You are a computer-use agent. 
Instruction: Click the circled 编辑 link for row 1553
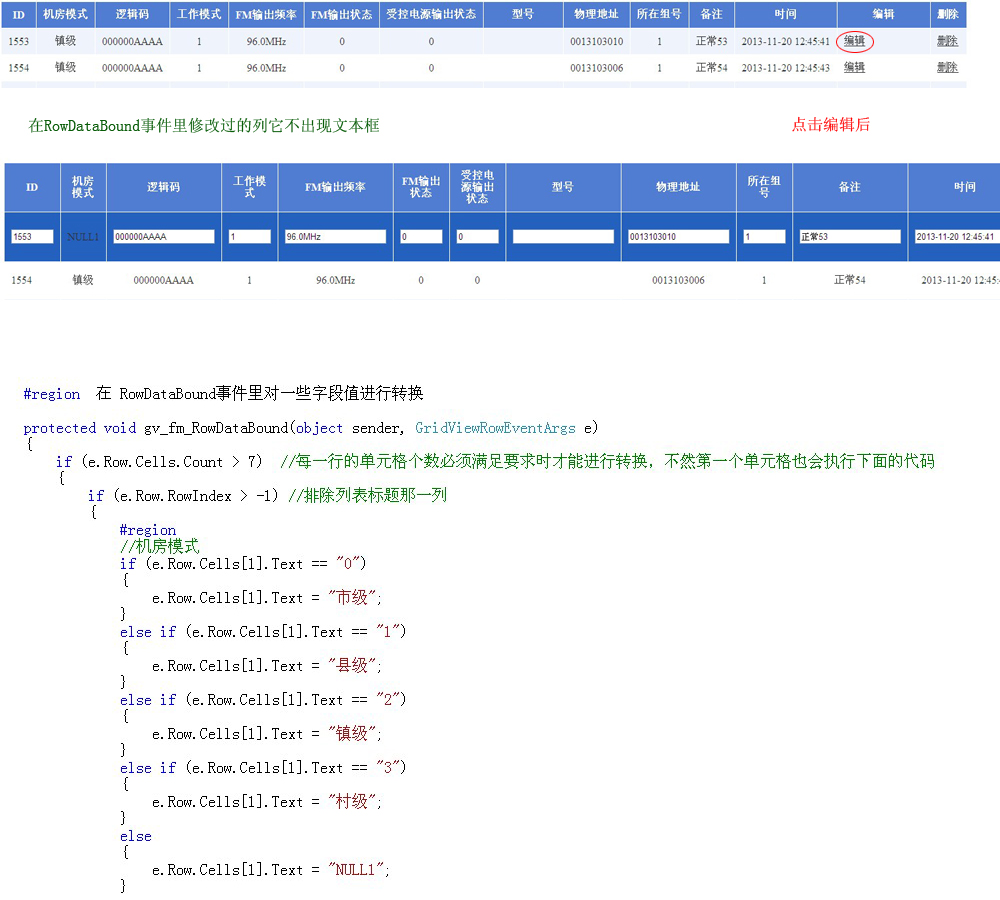[x=855, y=41]
